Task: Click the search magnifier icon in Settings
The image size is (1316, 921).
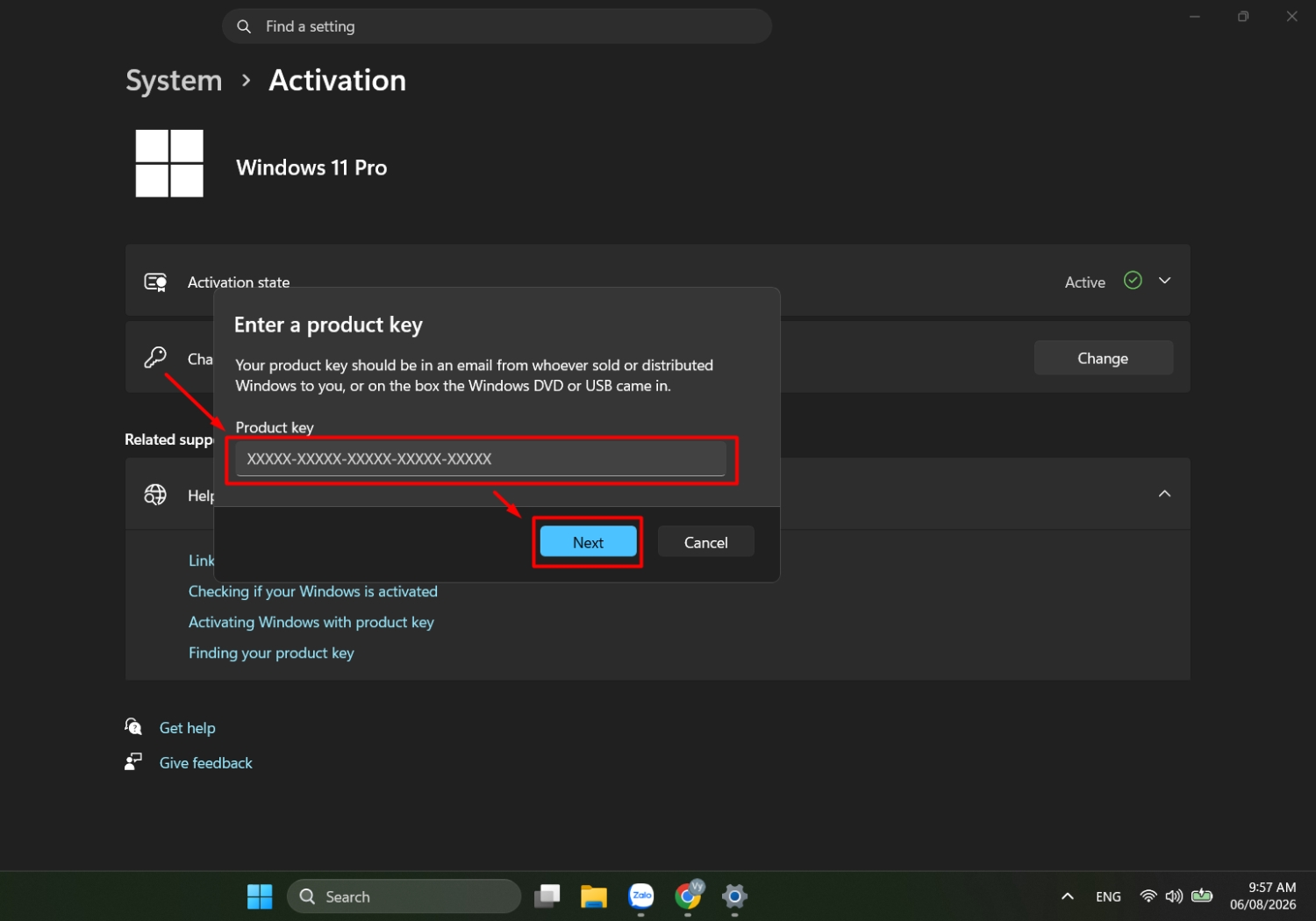Action: pyautogui.click(x=244, y=26)
